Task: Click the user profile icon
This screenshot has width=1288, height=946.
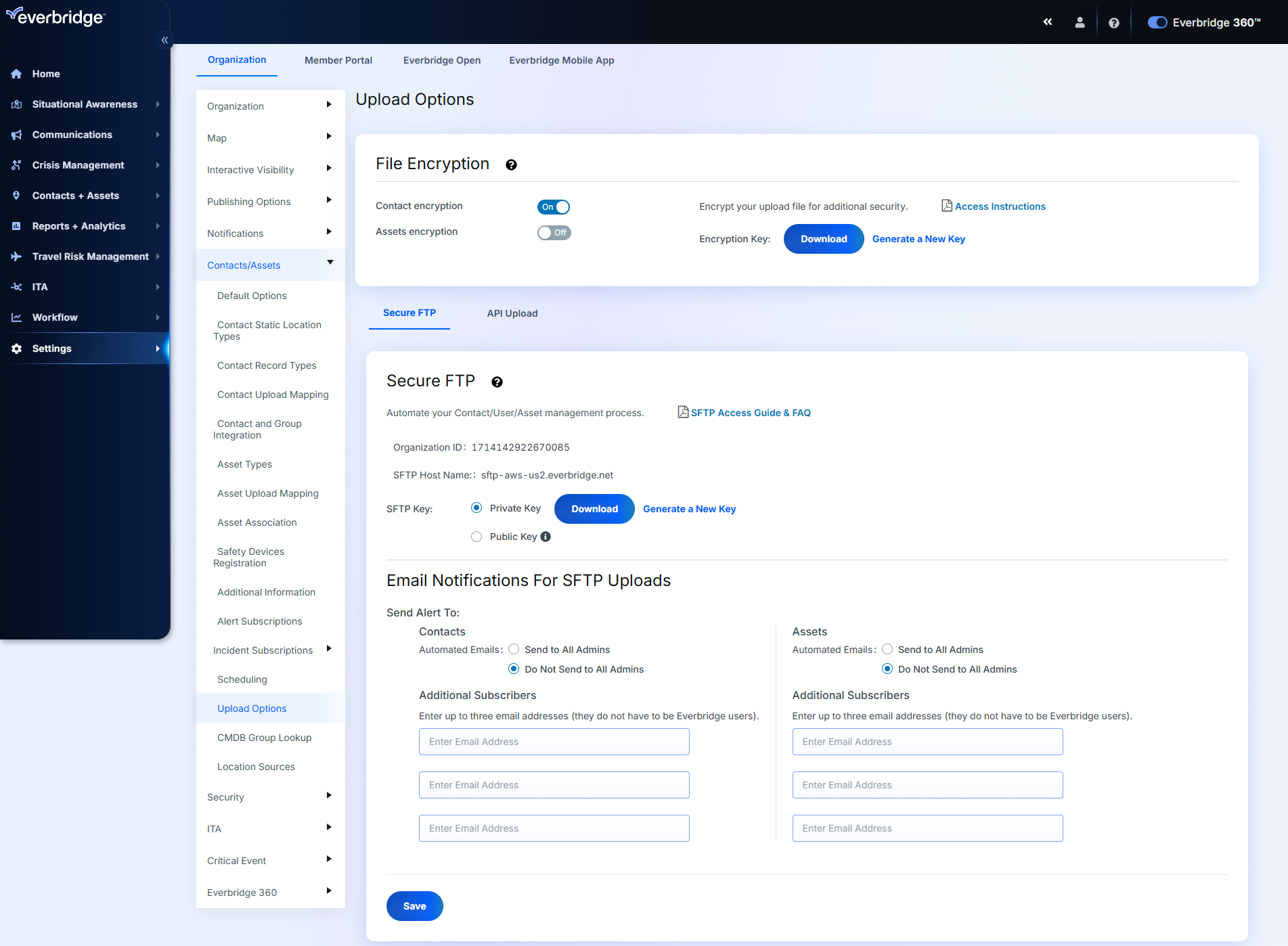Action: 1080,22
